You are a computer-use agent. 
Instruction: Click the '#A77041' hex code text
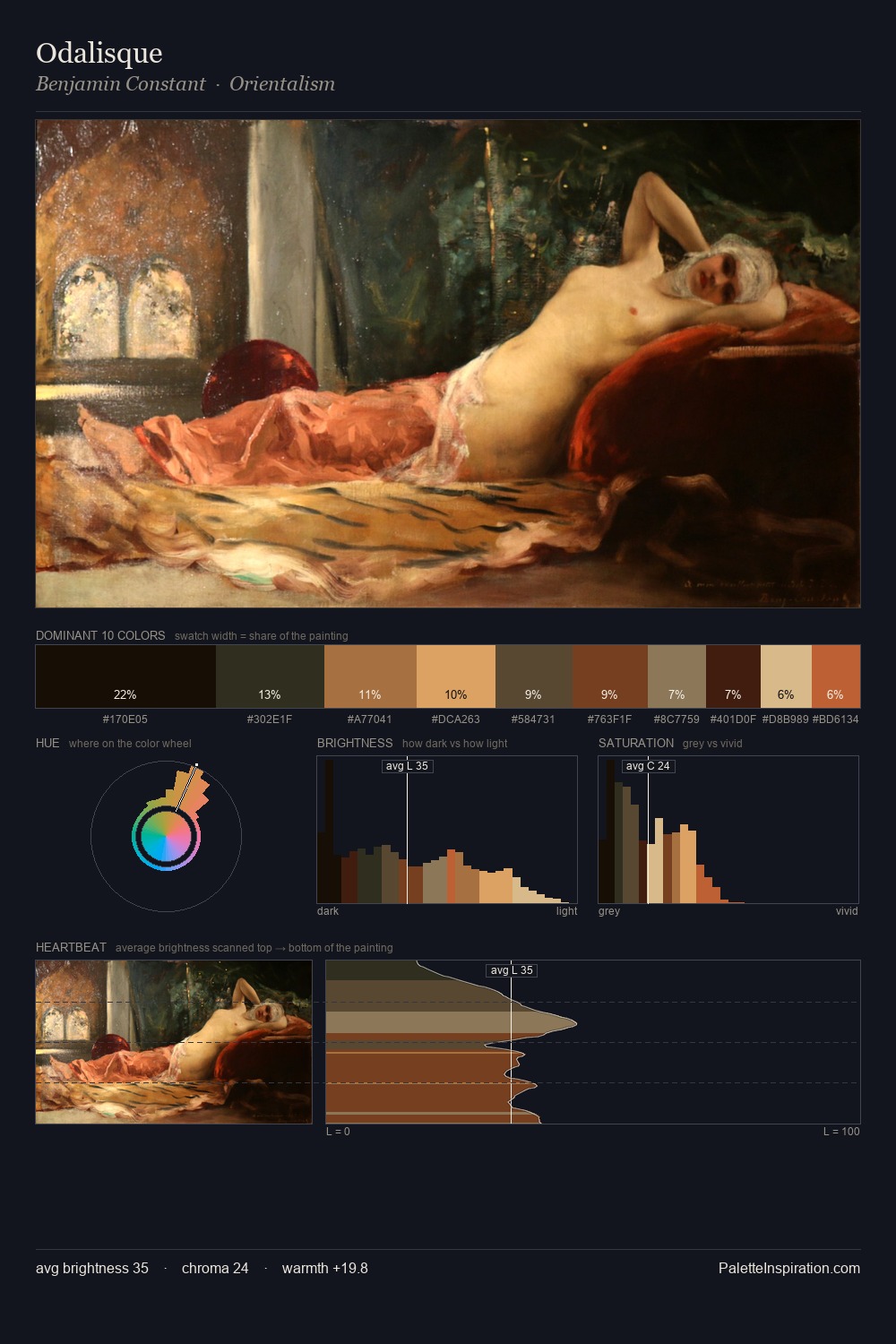[370, 719]
